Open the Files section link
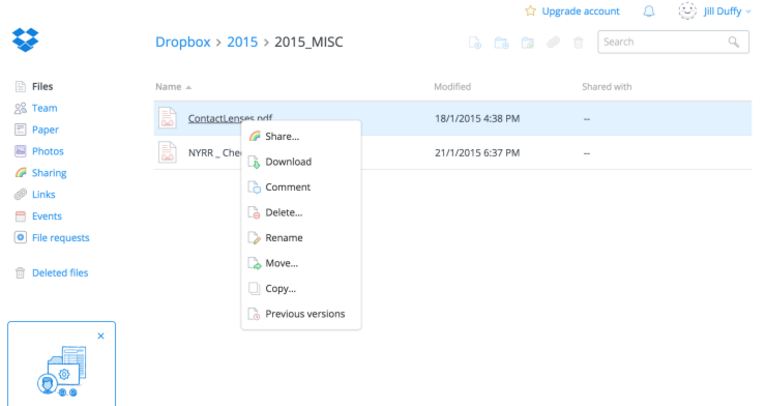The height and width of the screenshot is (406, 764). [42, 87]
